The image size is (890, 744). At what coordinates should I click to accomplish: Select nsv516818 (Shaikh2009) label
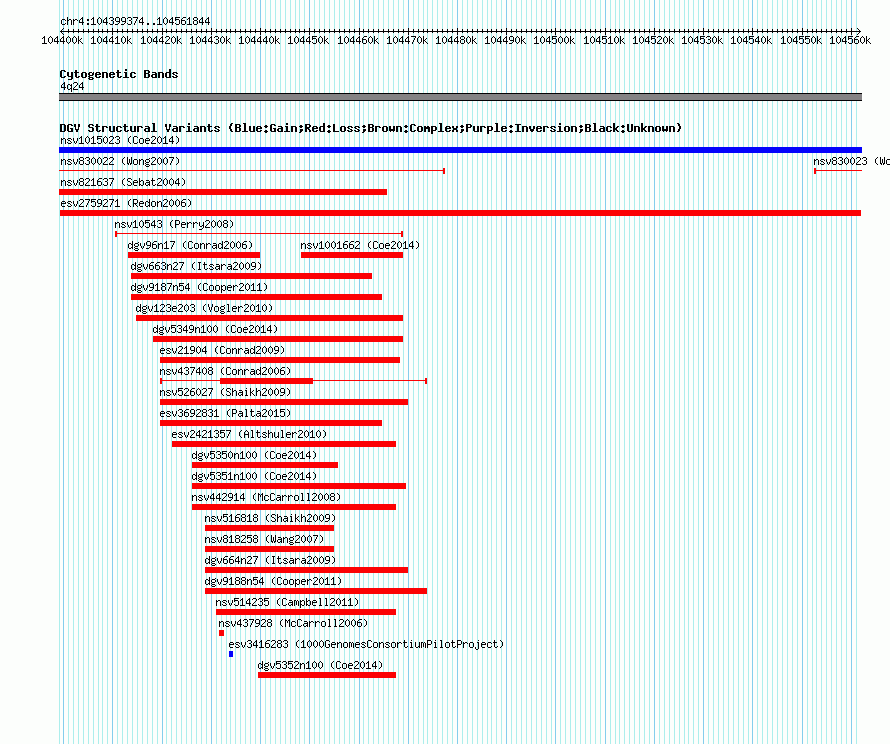point(270,518)
